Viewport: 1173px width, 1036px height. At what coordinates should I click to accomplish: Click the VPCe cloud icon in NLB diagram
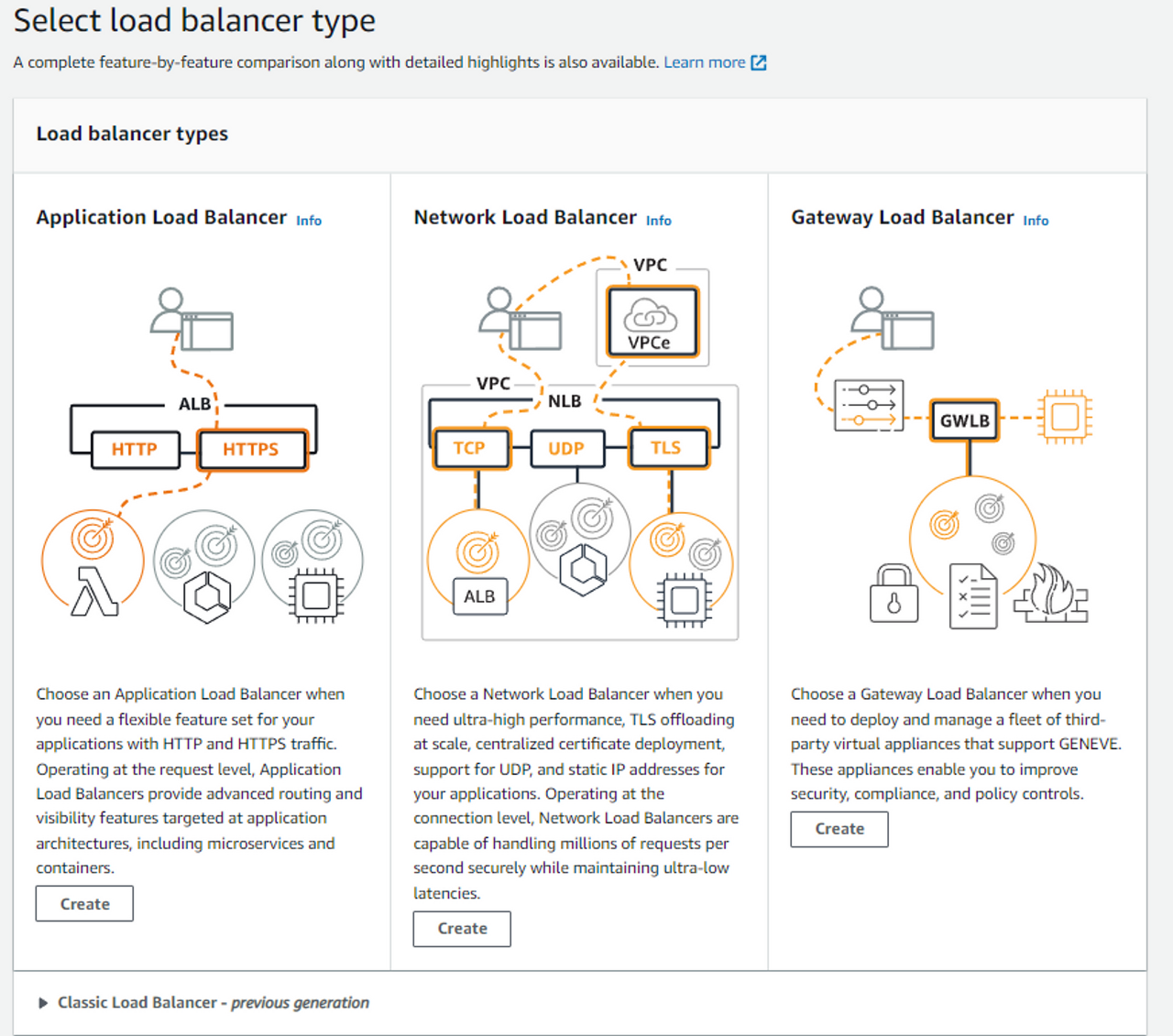tap(652, 322)
